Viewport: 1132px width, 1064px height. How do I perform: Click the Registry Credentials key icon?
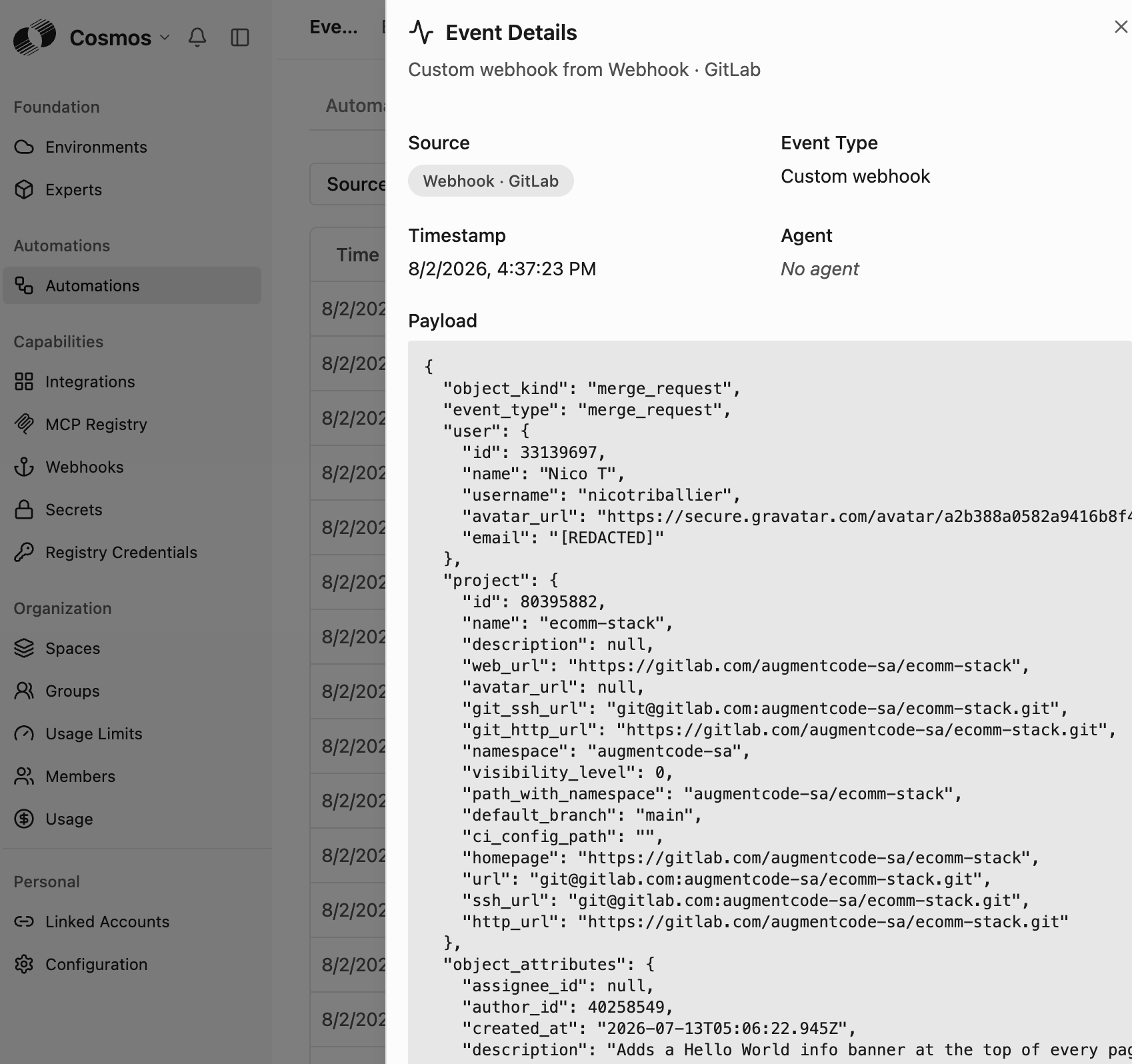click(24, 553)
